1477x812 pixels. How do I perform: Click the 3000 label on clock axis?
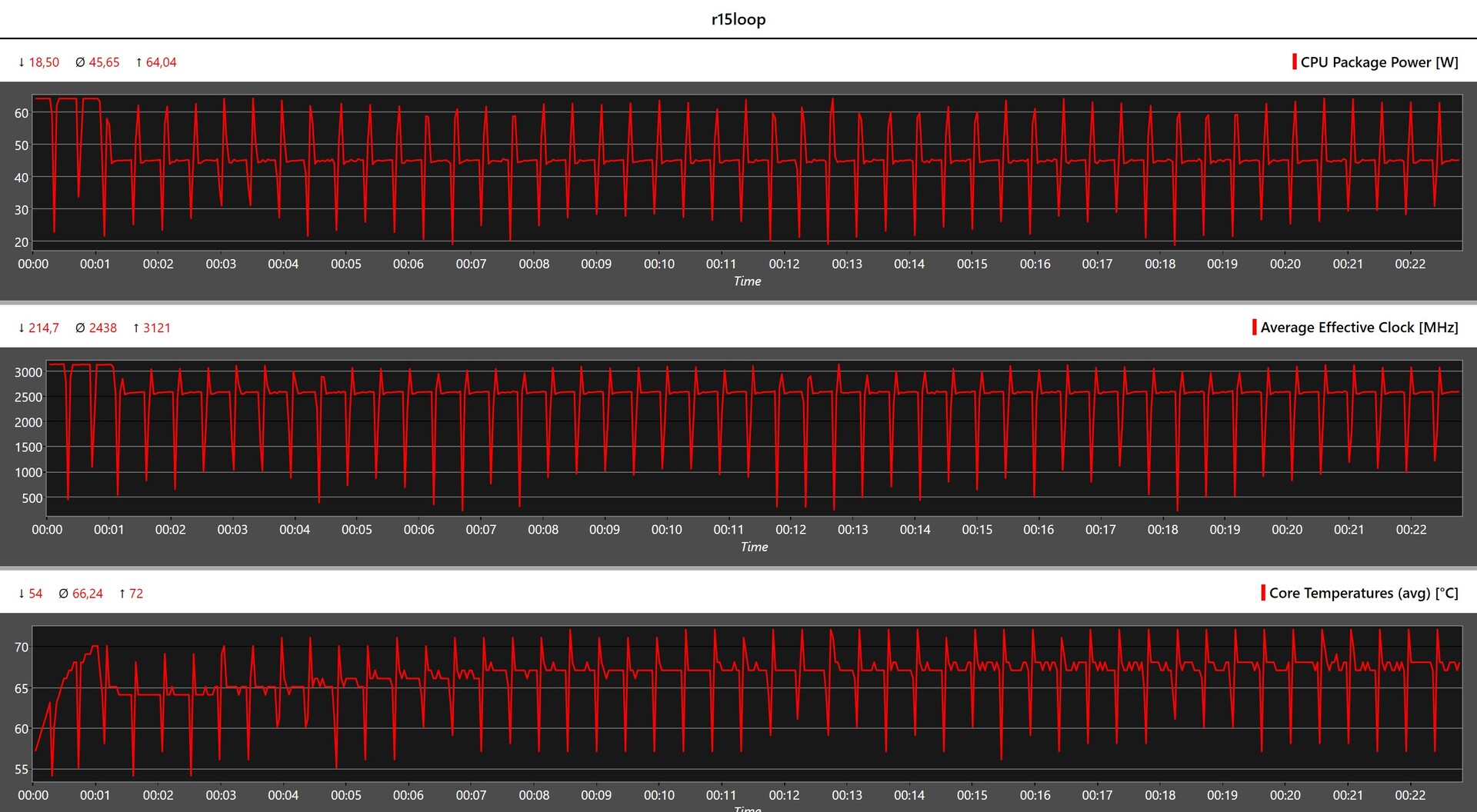(28, 372)
